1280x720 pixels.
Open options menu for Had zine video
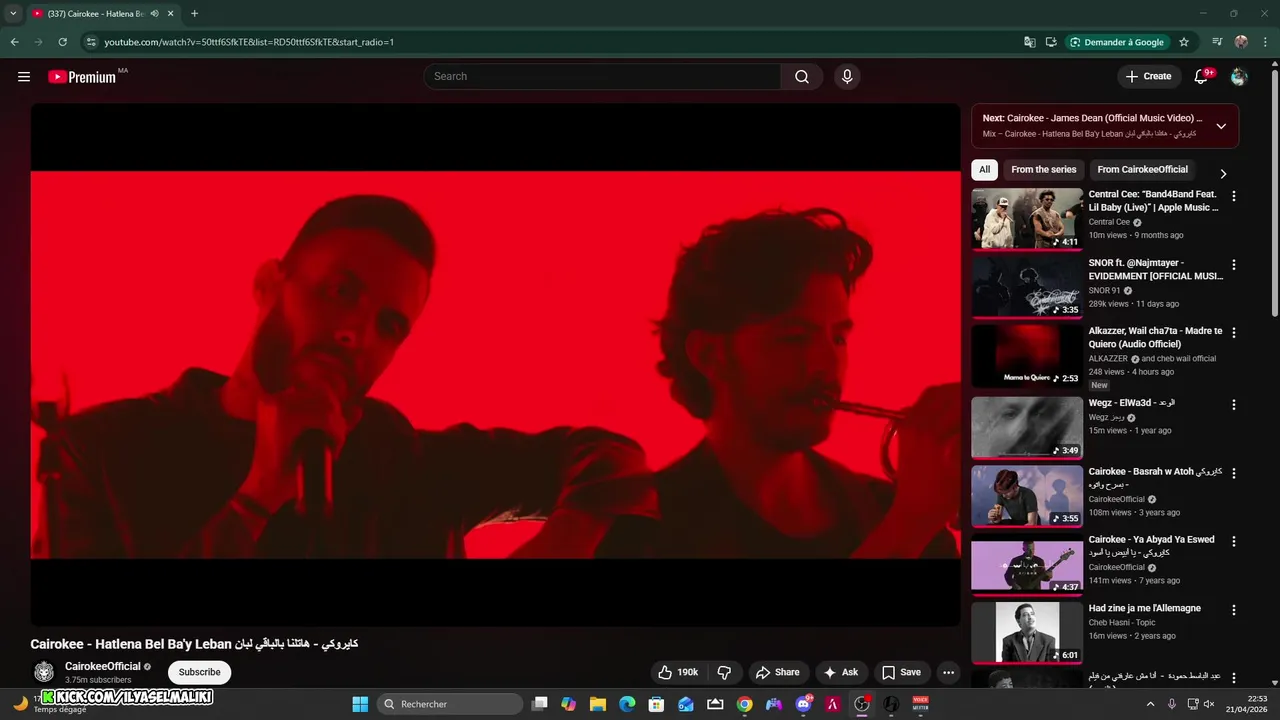tap(1233, 609)
